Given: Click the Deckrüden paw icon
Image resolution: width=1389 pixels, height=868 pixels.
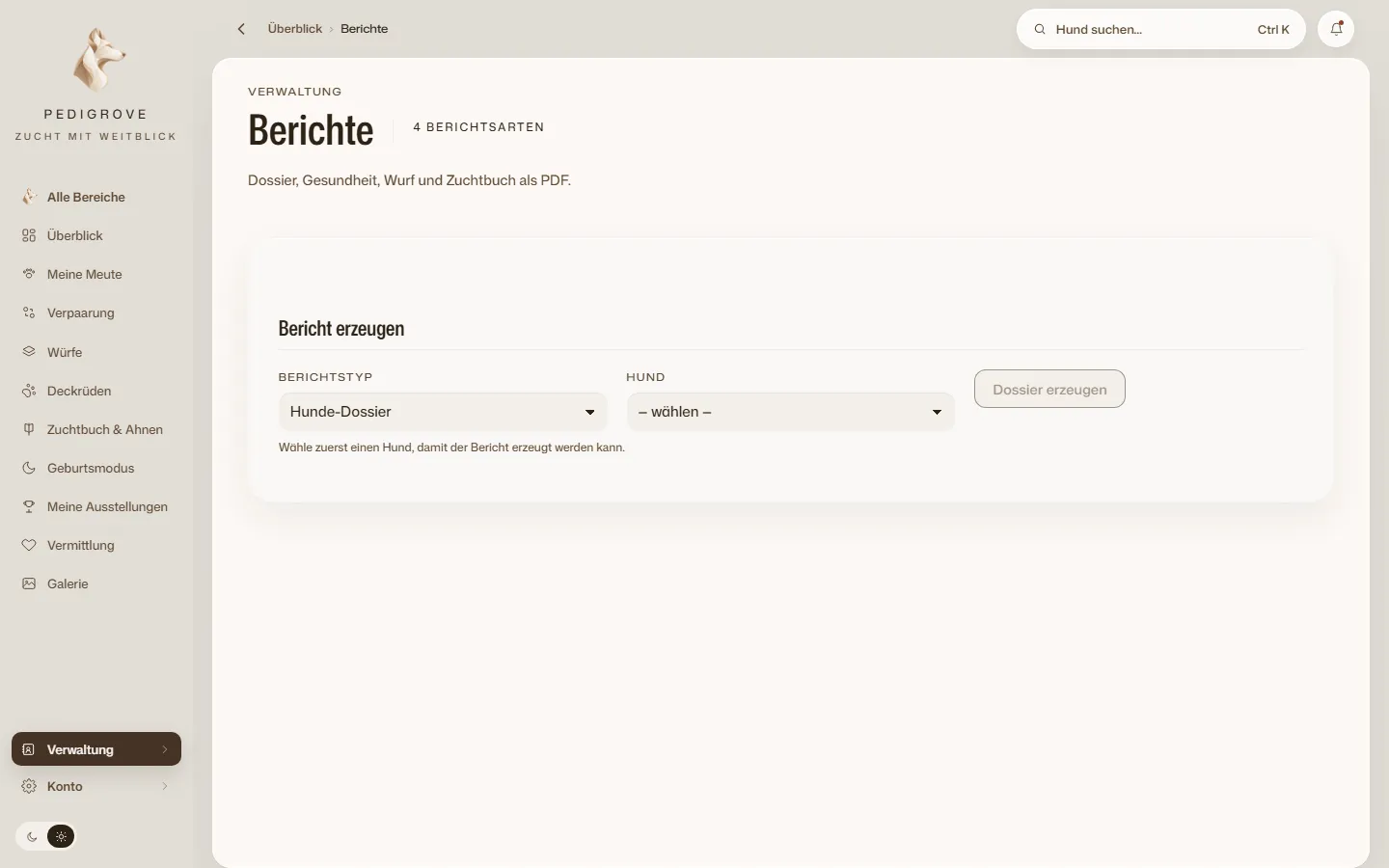Looking at the screenshot, I should (x=29, y=391).
